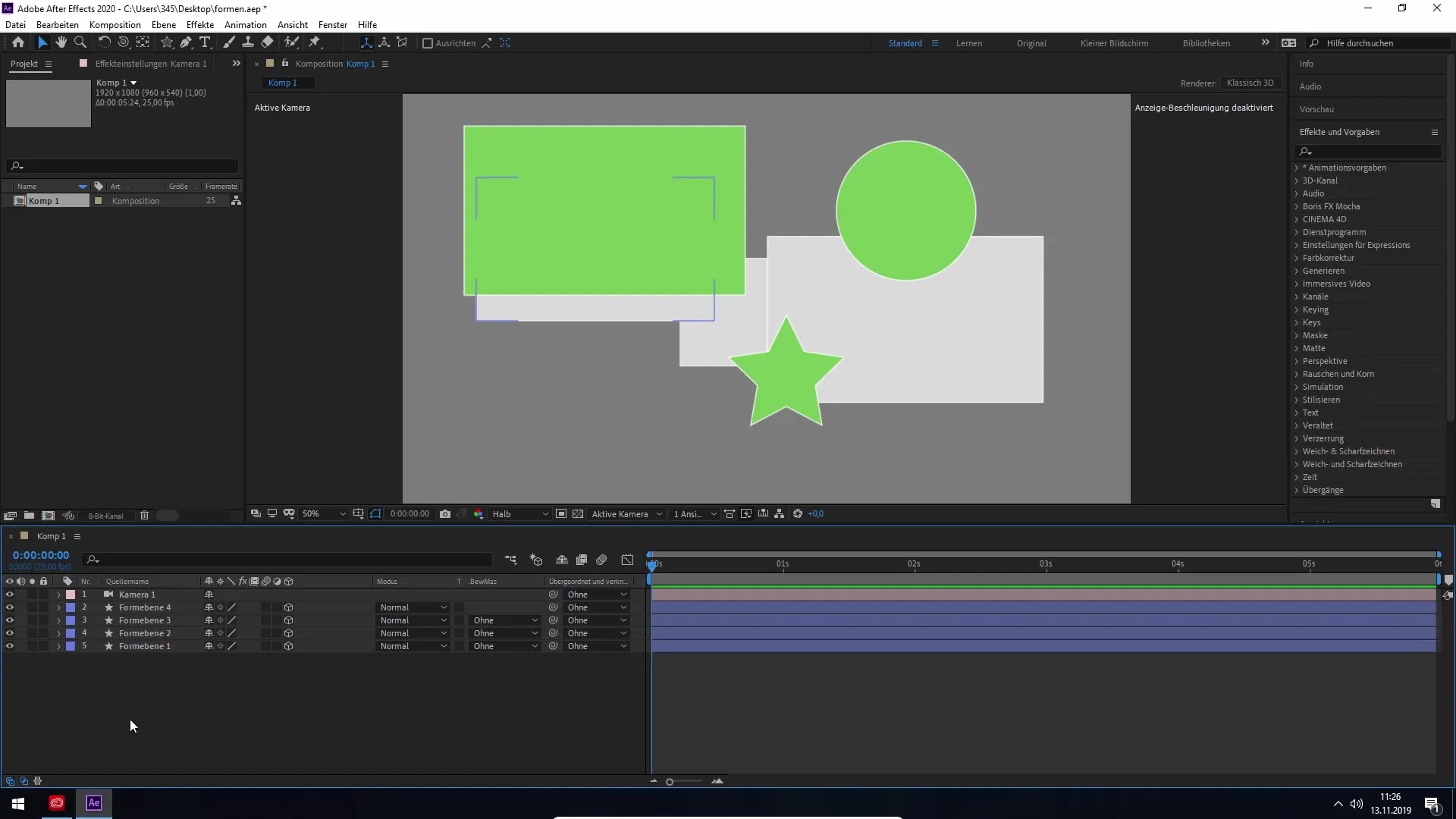Screen dimensions: 1456x819
Task: Select the Rotation tool
Action: click(x=105, y=42)
